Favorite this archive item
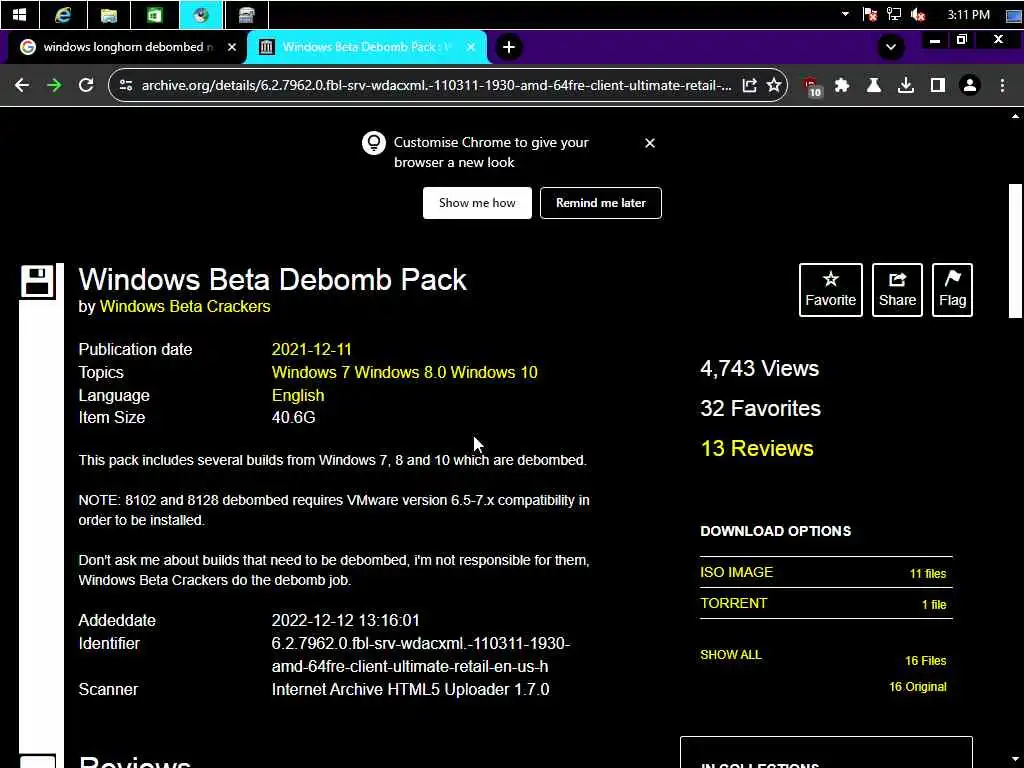 (831, 290)
